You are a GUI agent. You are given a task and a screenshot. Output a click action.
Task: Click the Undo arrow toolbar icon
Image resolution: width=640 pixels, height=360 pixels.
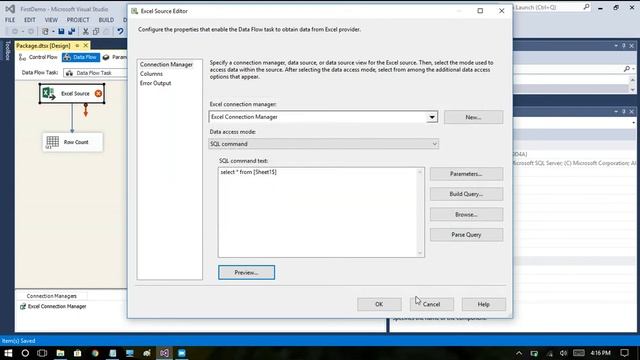click(x=120, y=31)
